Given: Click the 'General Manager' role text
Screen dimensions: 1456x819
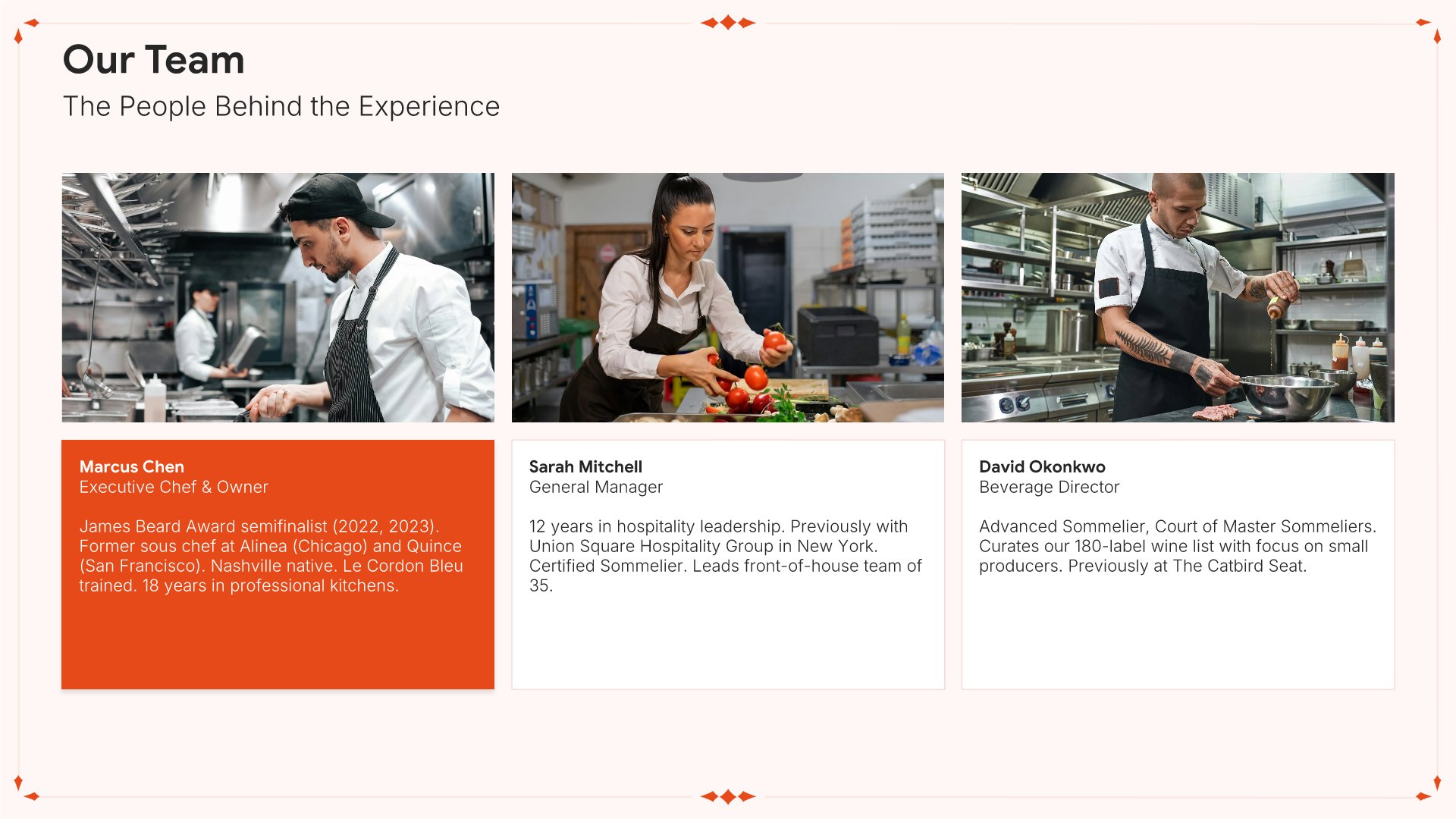Looking at the screenshot, I should tap(596, 487).
